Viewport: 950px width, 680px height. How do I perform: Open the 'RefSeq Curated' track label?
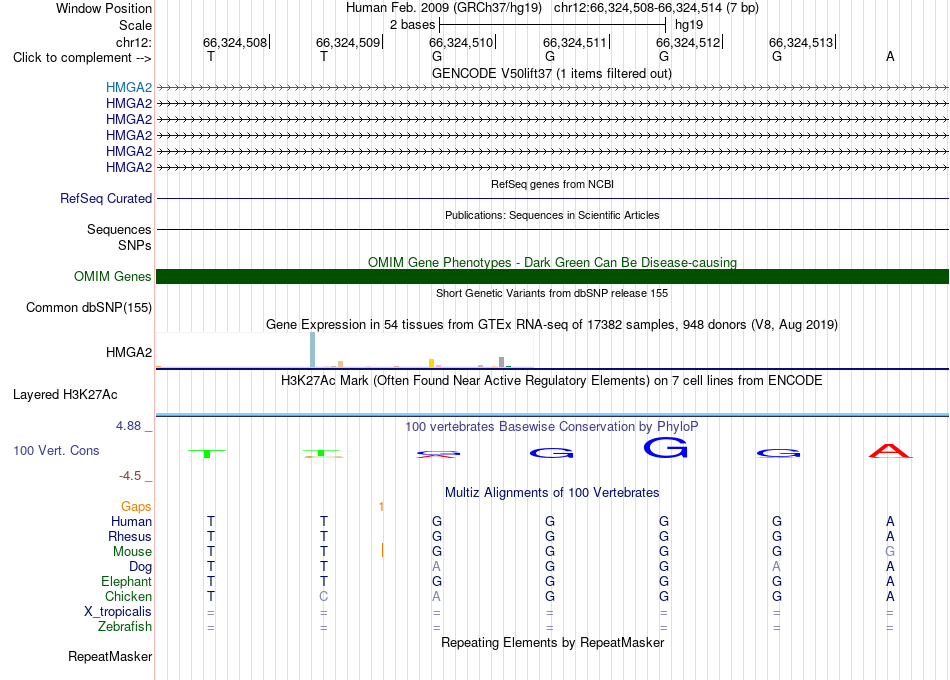106,198
